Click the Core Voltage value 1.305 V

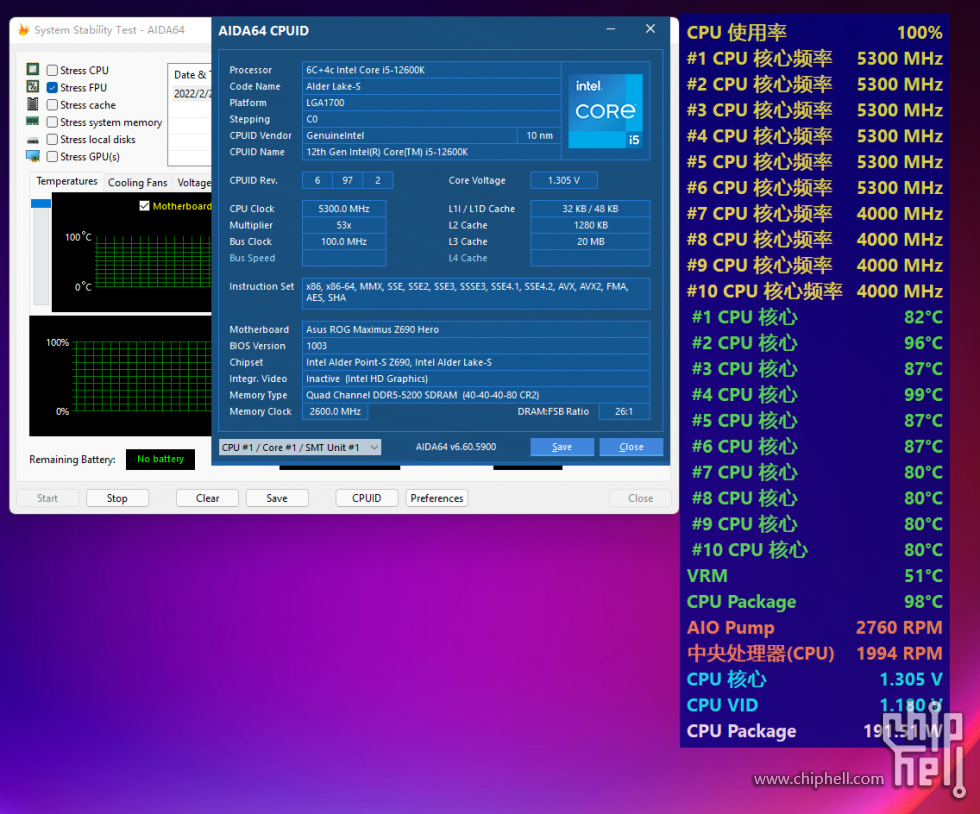pos(564,180)
